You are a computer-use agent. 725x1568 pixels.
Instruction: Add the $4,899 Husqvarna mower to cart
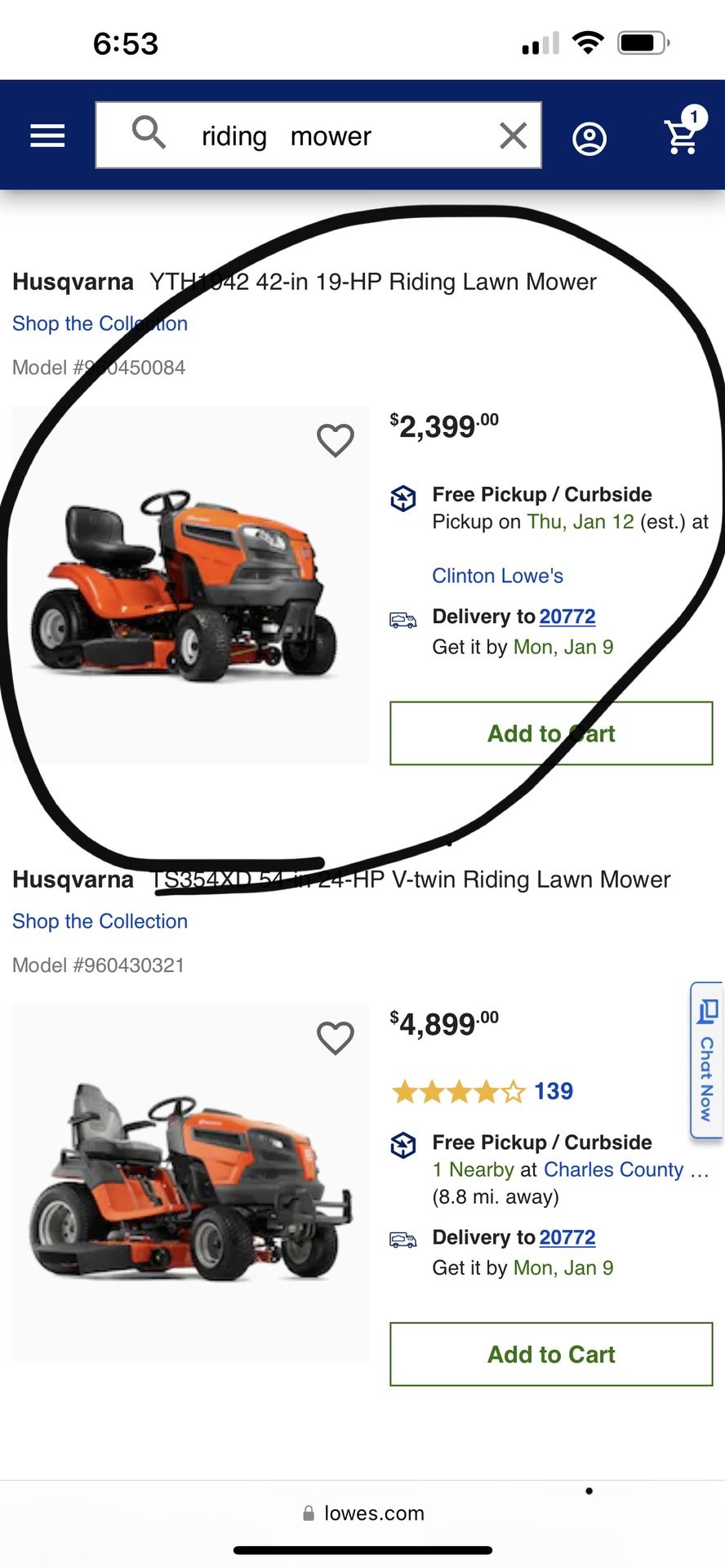pos(551,1354)
